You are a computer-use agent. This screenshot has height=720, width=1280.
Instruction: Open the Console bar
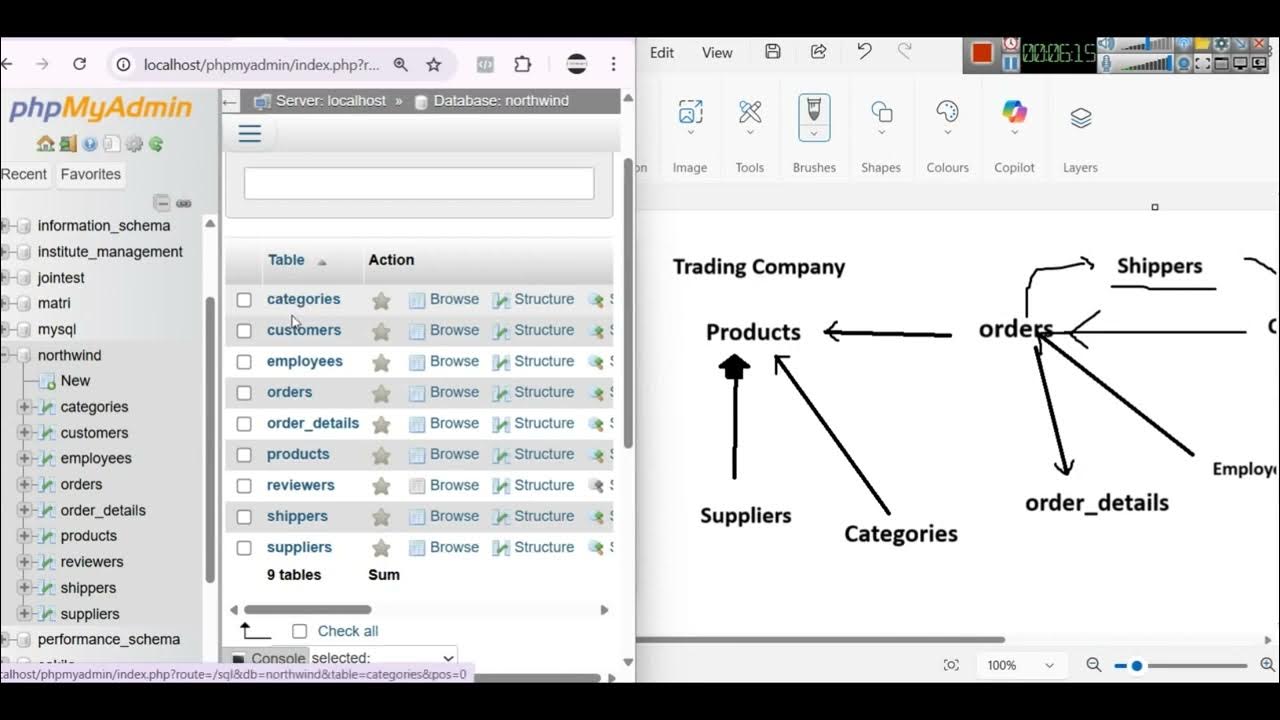coord(268,658)
